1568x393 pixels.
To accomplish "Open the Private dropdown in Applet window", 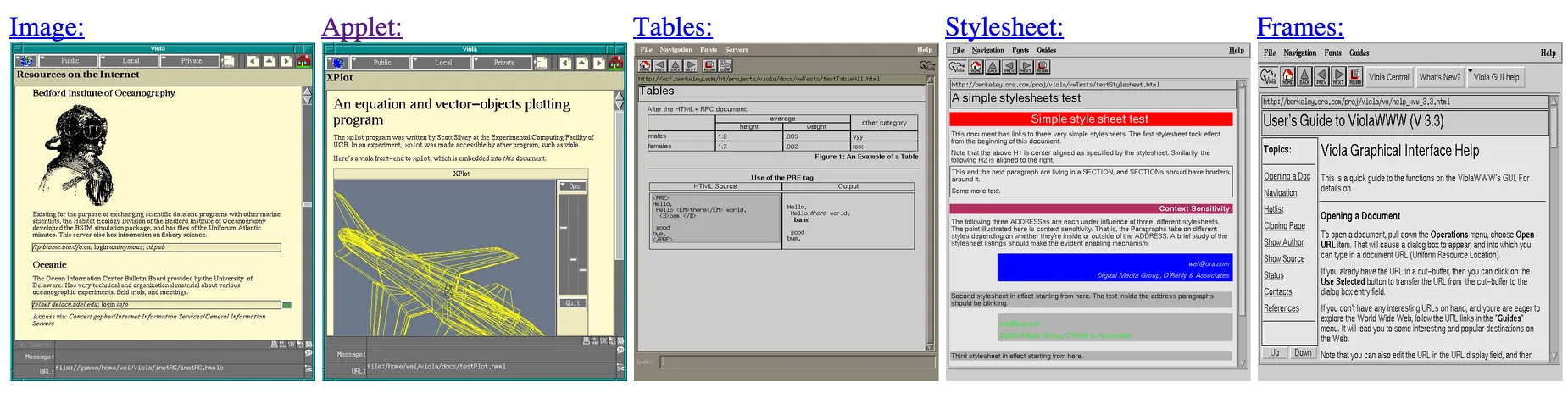I will (x=503, y=62).
